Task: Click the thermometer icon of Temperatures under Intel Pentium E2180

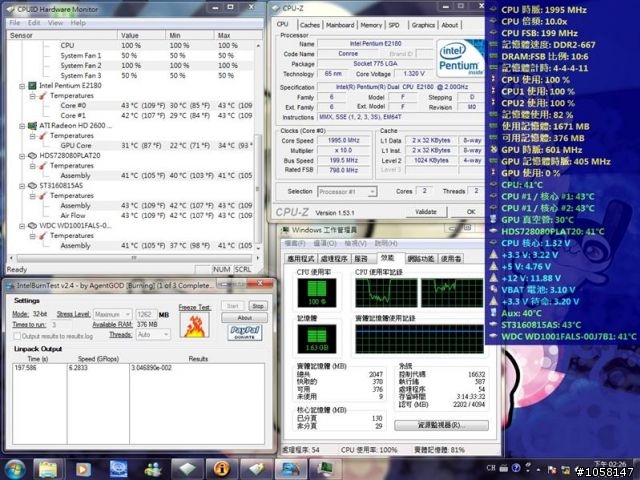Action: 42,96
